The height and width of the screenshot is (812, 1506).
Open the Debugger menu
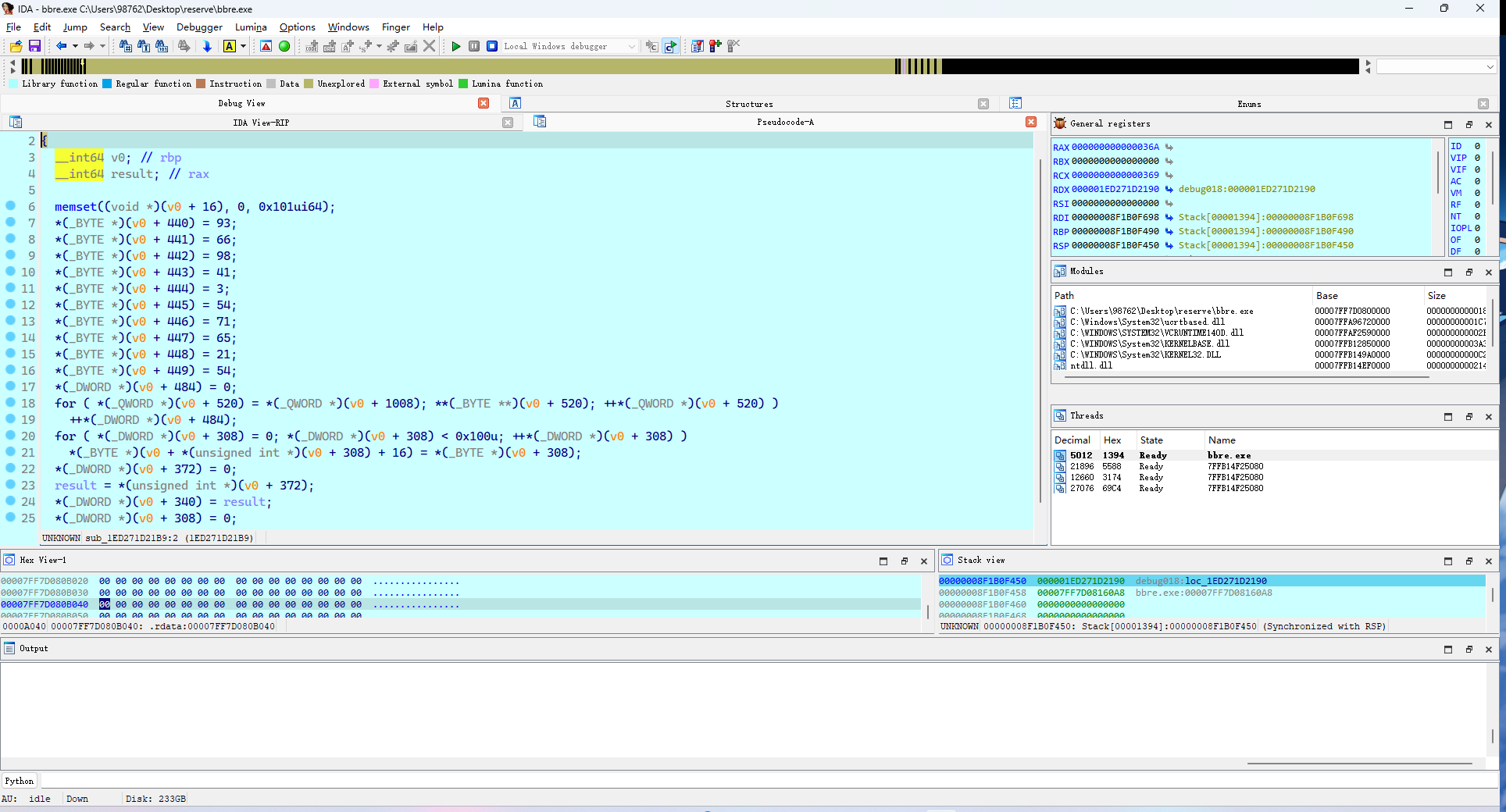click(x=199, y=27)
